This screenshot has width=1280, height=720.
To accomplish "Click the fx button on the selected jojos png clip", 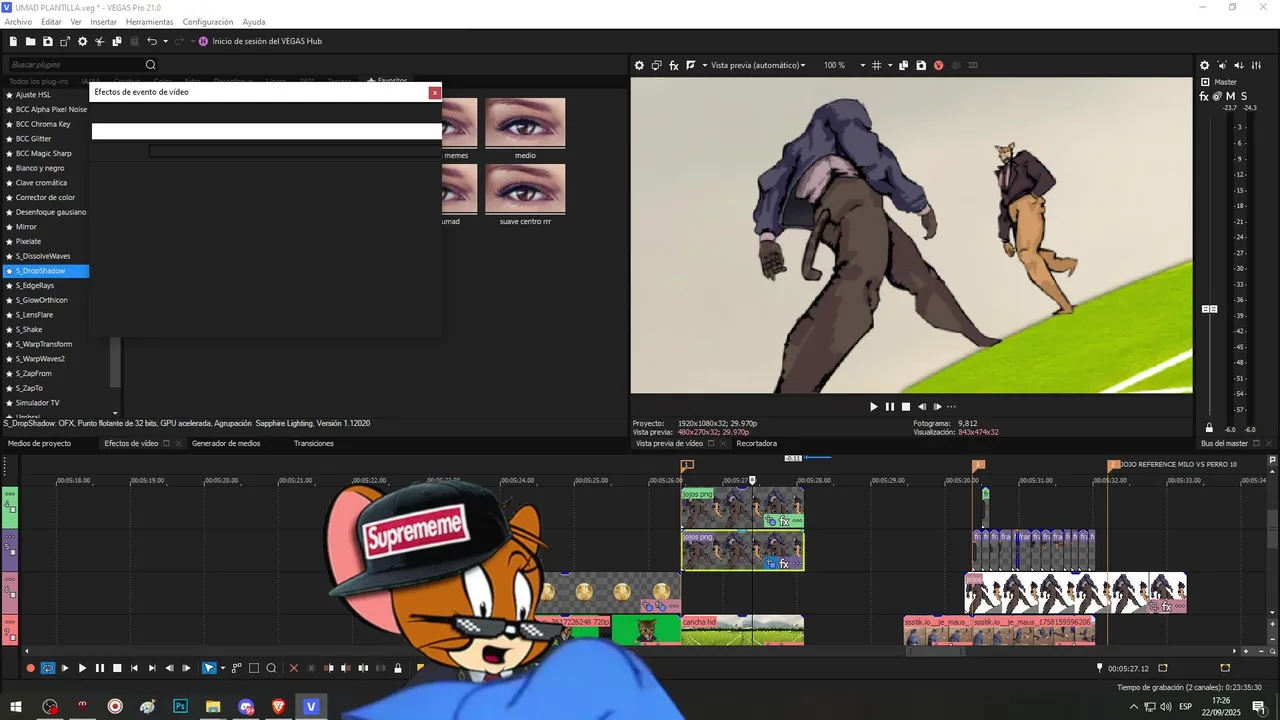I will tap(785, 565).
